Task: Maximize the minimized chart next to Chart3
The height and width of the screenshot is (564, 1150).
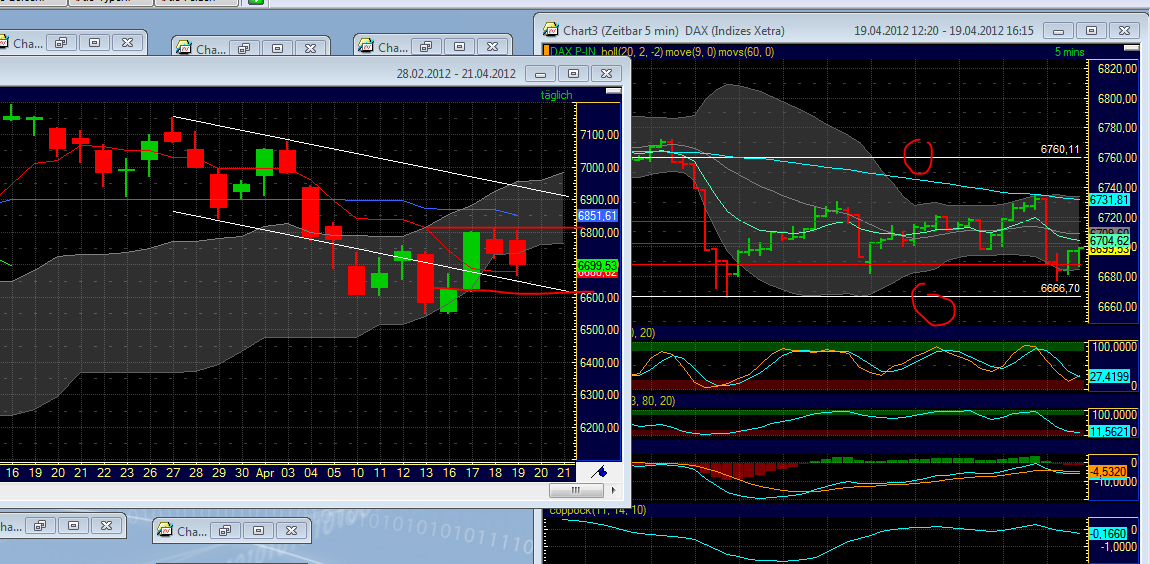Action: click(x=458, y=46)
